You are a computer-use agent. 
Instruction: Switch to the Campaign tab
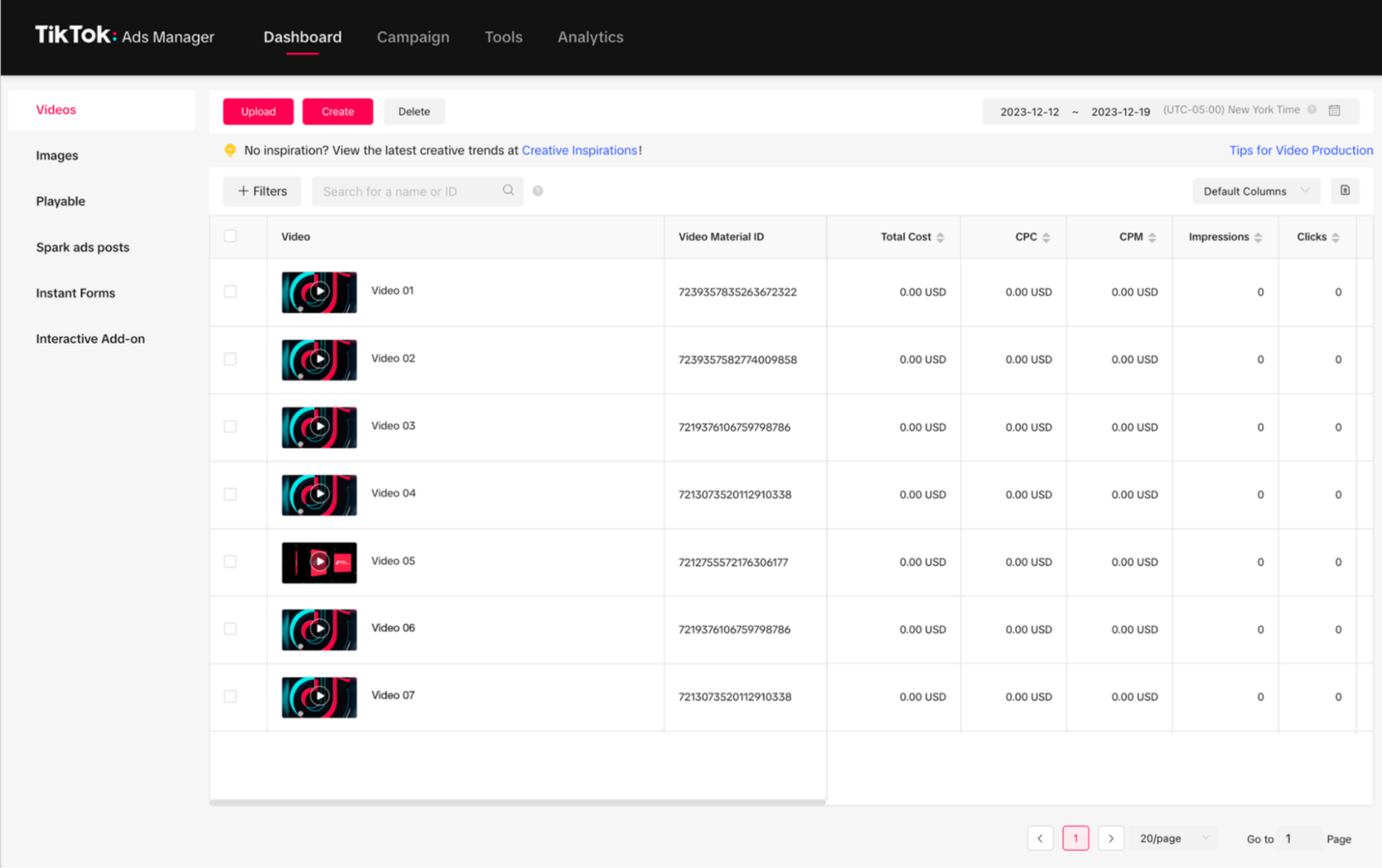tap(413, 37)
